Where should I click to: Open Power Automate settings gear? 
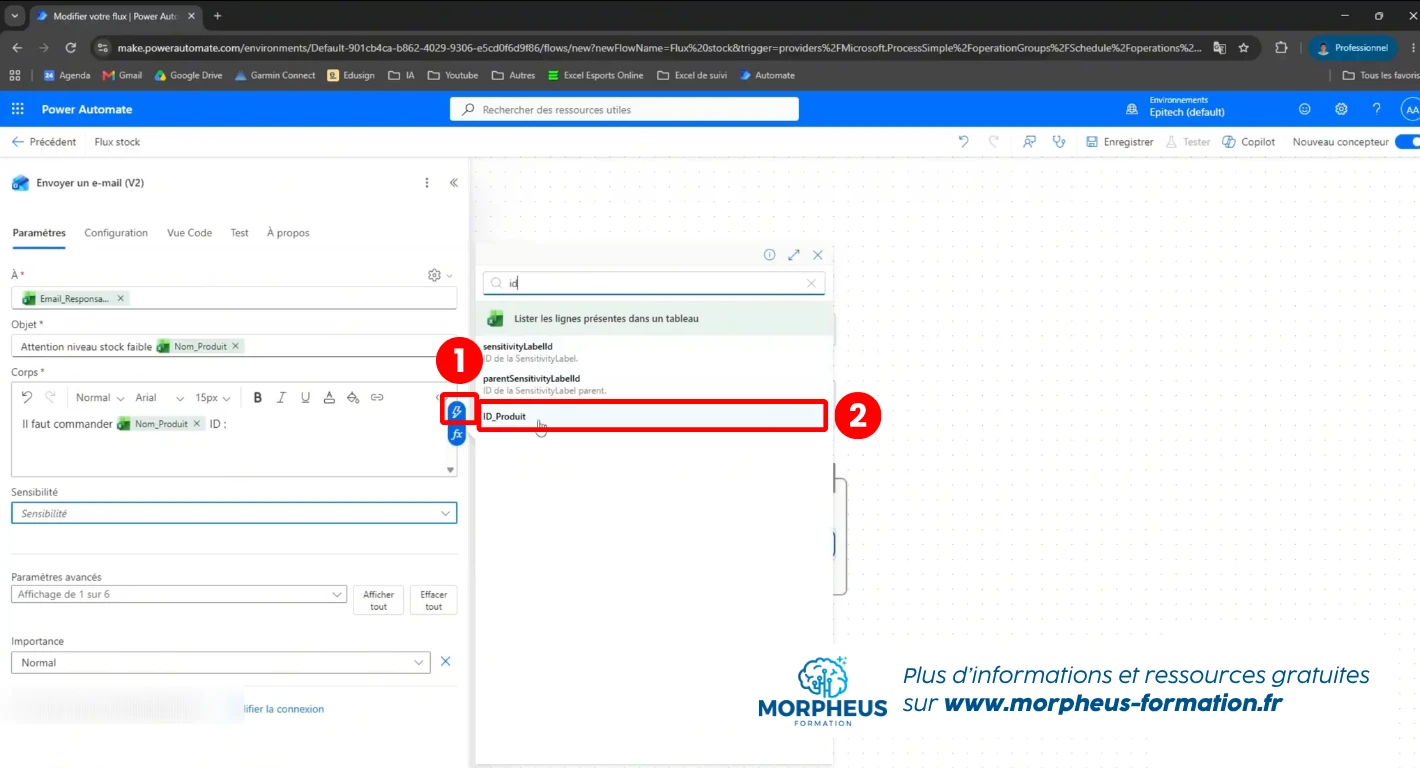coord(1341,109)
